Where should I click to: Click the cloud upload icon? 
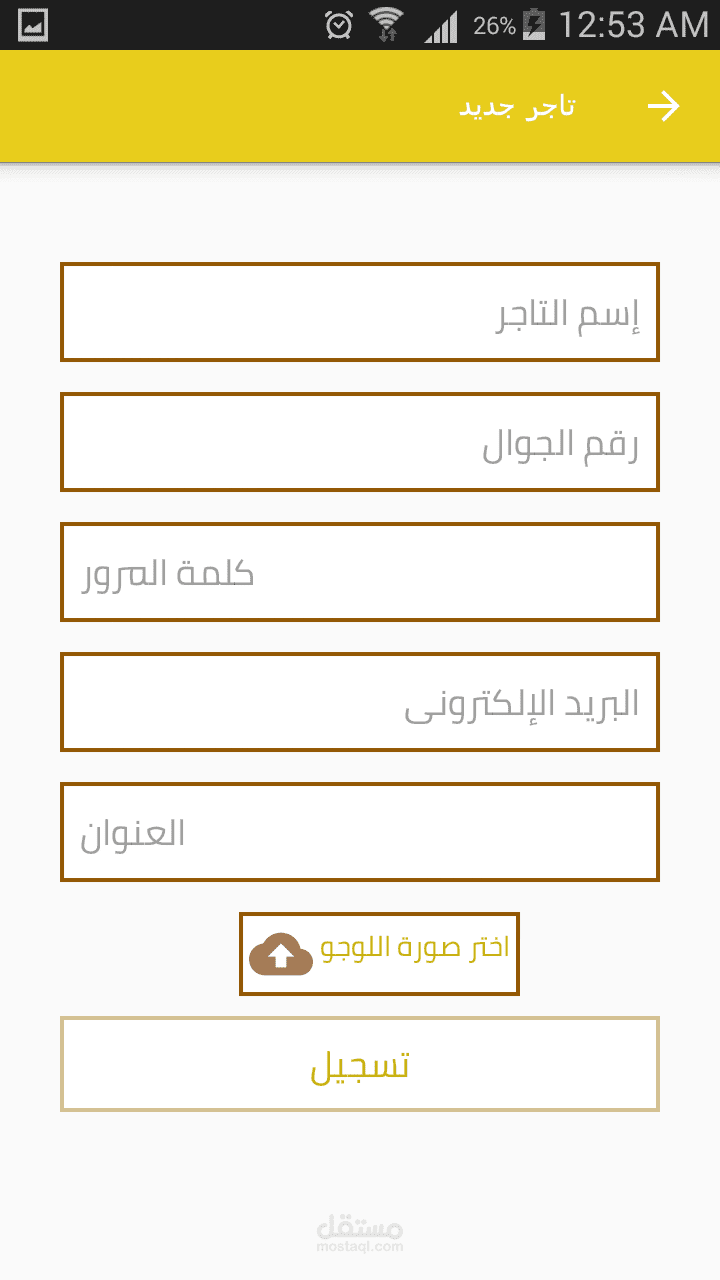[x=281, y=954]
